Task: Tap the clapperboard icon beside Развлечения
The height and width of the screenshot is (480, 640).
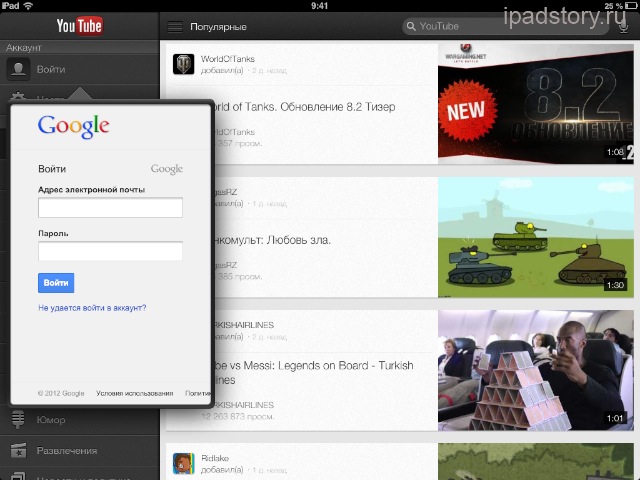Action: pos(18,451)
